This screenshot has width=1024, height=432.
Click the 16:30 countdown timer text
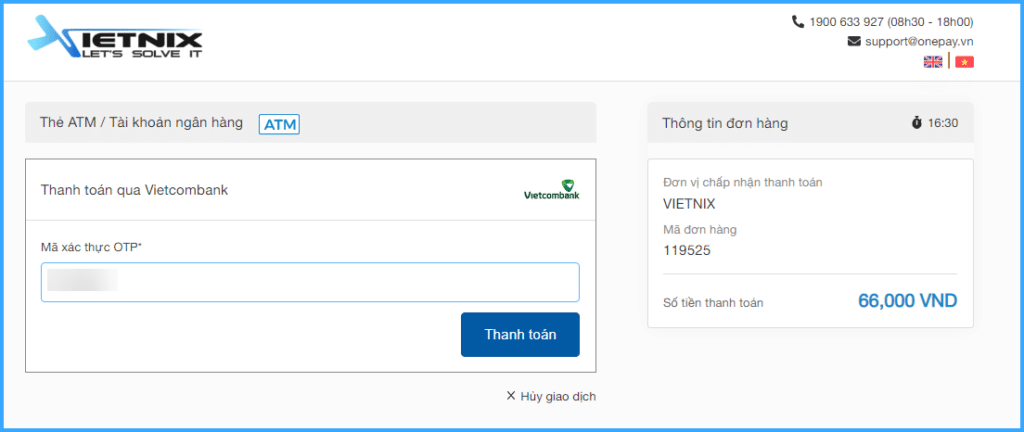coord(943,123)
